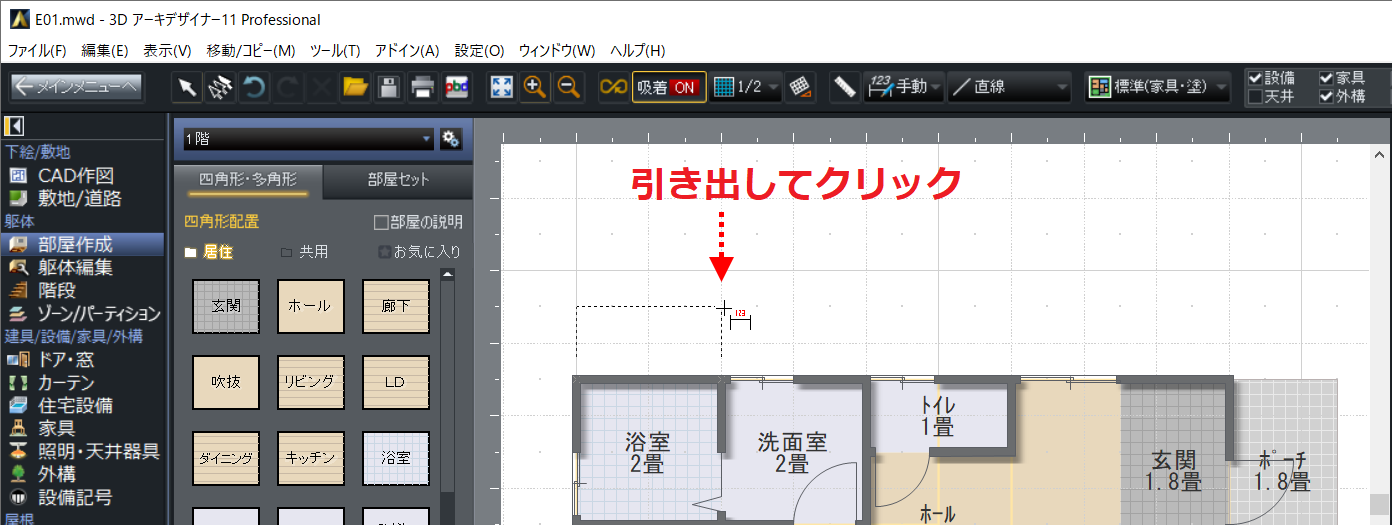This screenshot has width=1392, height=525.
Task: Click the print icon in toolbar
Action: click(x=423, y=87)
